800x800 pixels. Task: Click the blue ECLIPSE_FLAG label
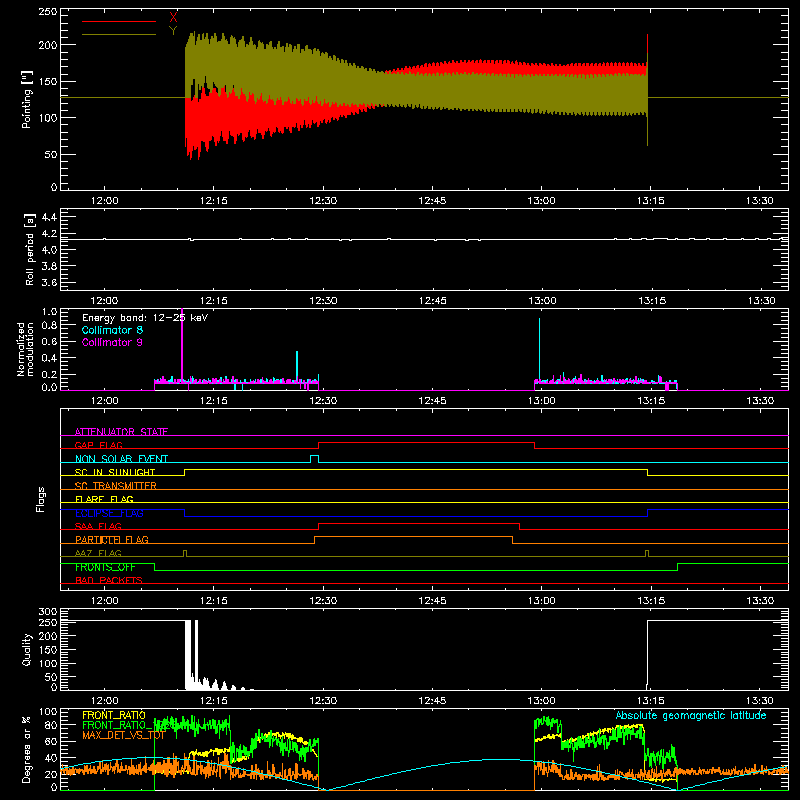109,513
